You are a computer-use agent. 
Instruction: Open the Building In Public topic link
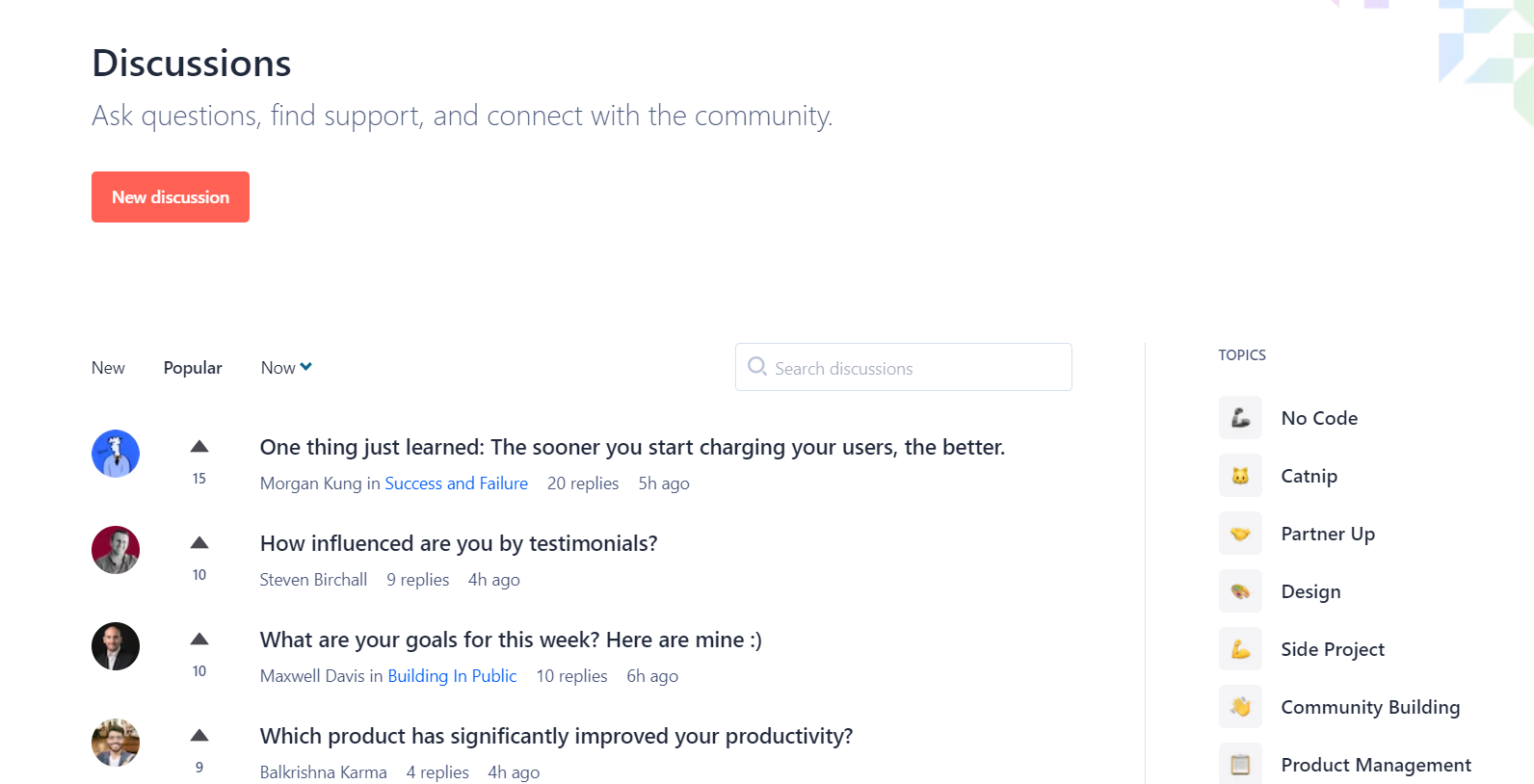tap(452, 676)
